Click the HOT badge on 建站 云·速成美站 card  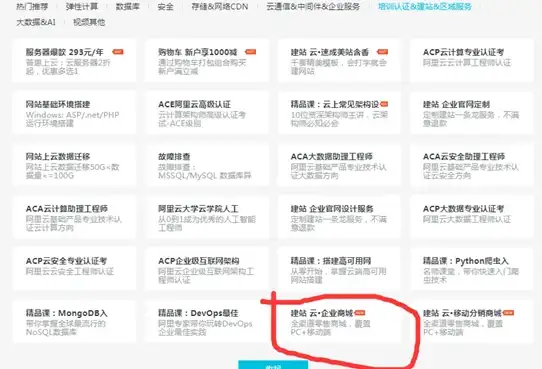pos(382,52)
